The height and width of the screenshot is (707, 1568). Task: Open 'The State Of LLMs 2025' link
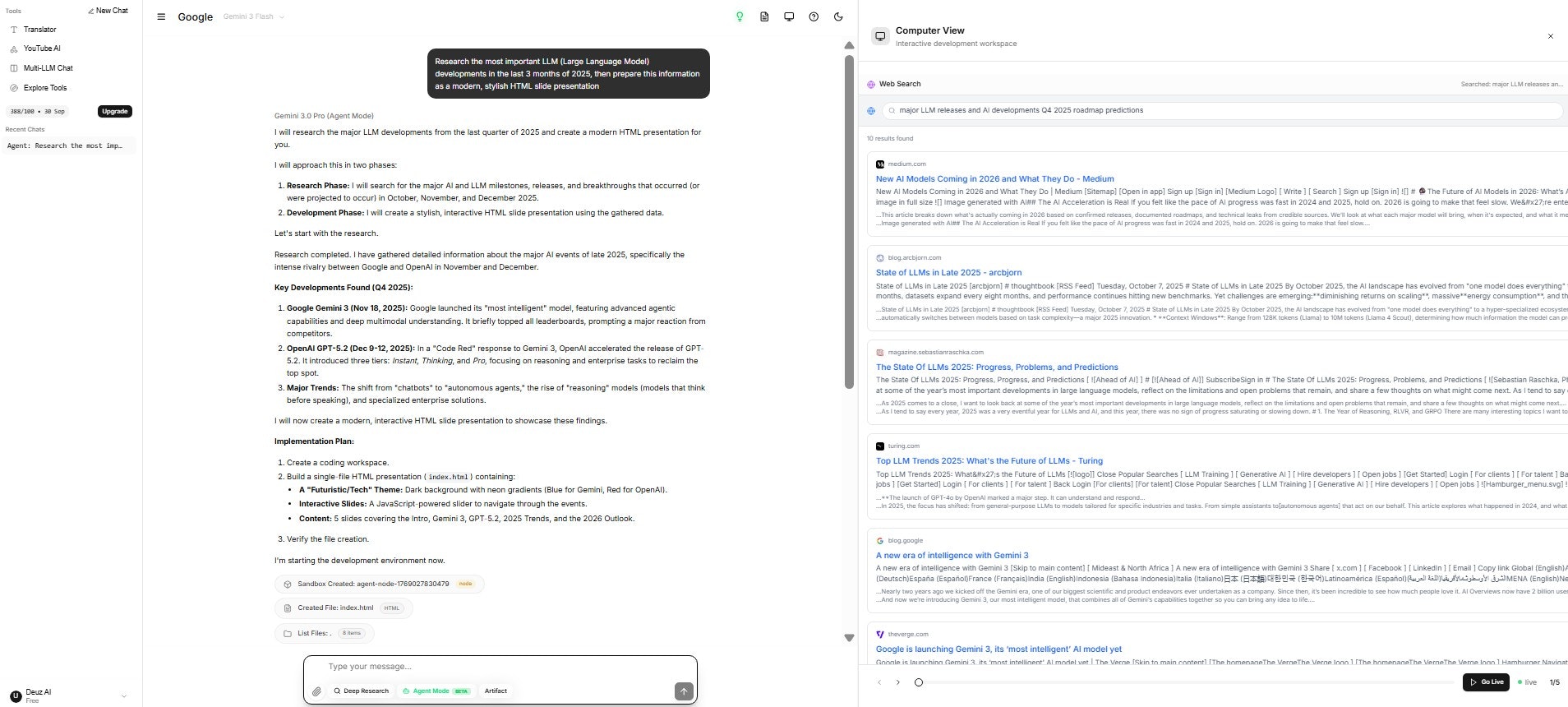coord(997,367)
